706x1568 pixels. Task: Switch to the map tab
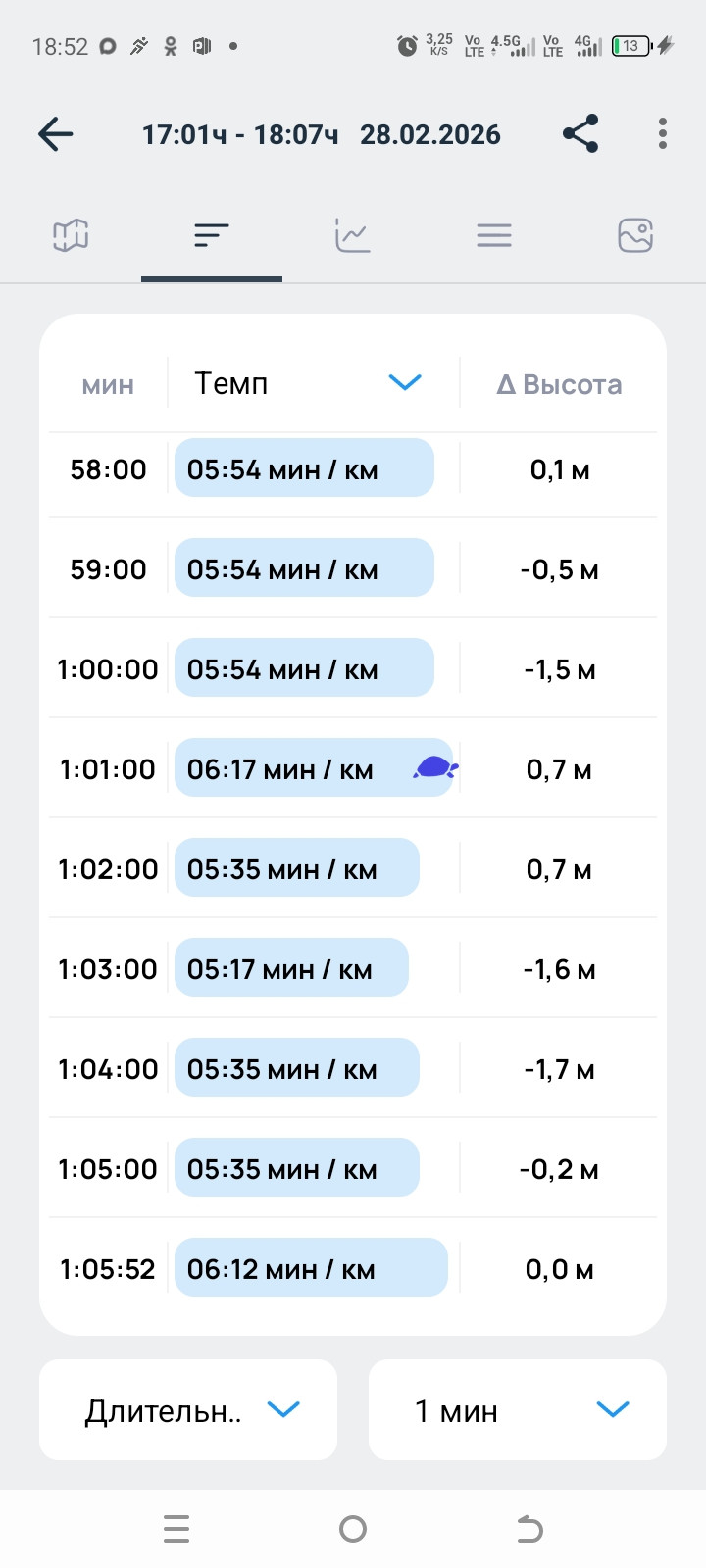(x=71, y=235)
